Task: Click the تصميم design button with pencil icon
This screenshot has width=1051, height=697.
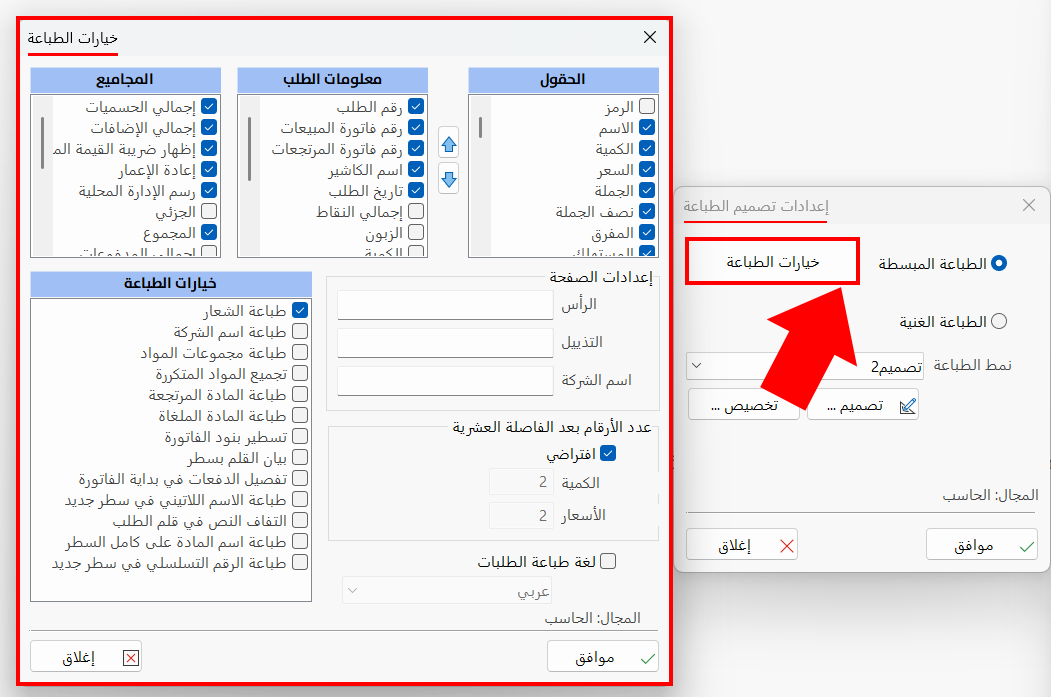Action: (862, 405)
